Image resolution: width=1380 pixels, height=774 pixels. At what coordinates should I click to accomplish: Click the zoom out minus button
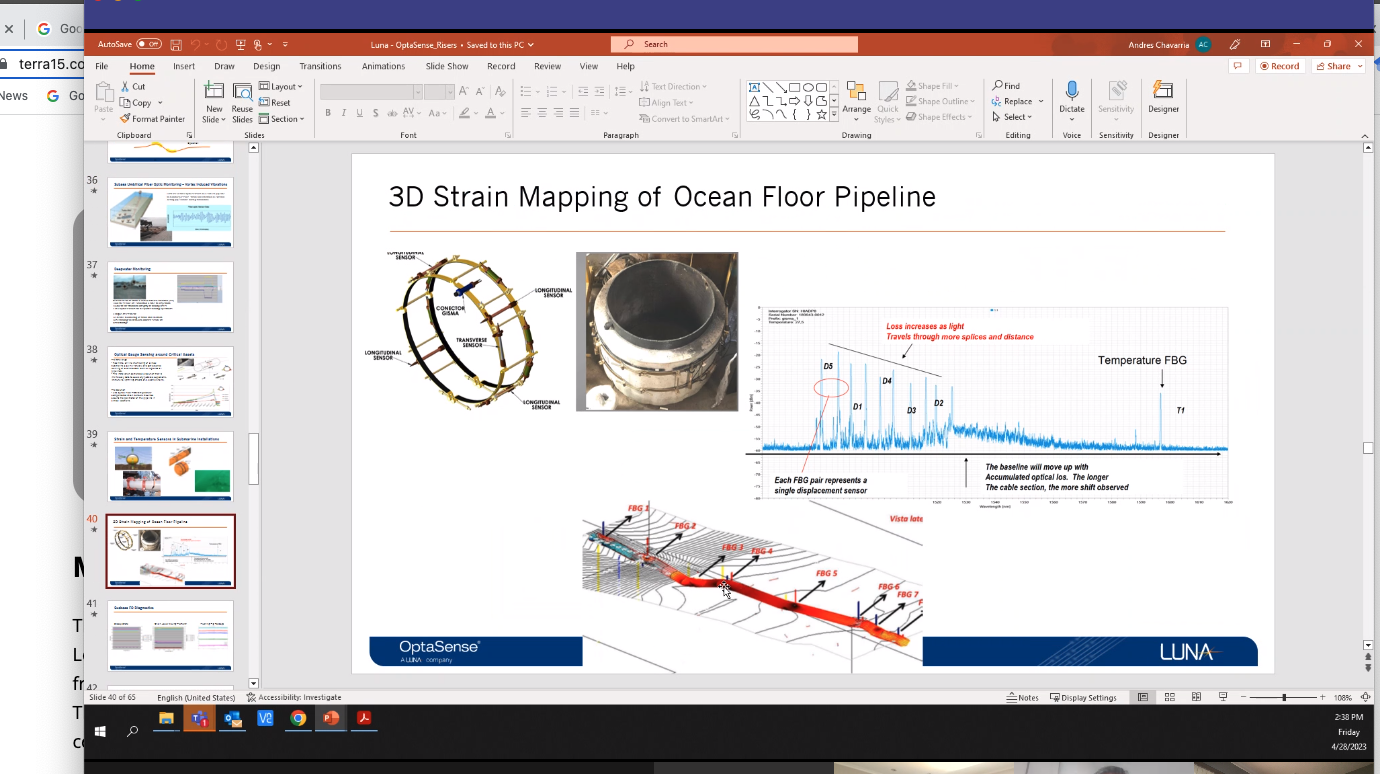point(1245,697)
